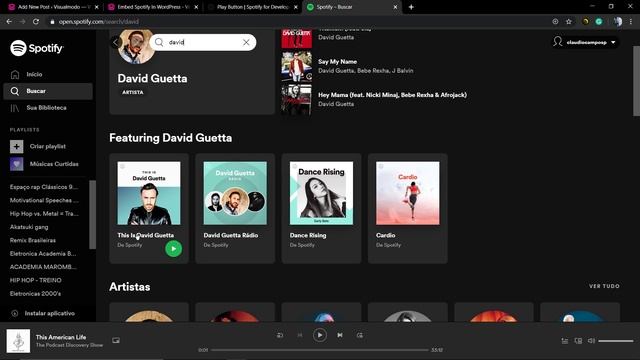Open the connect to a device icon
Image resolution: width=640 pixels, height=360 pixels.
578,341
